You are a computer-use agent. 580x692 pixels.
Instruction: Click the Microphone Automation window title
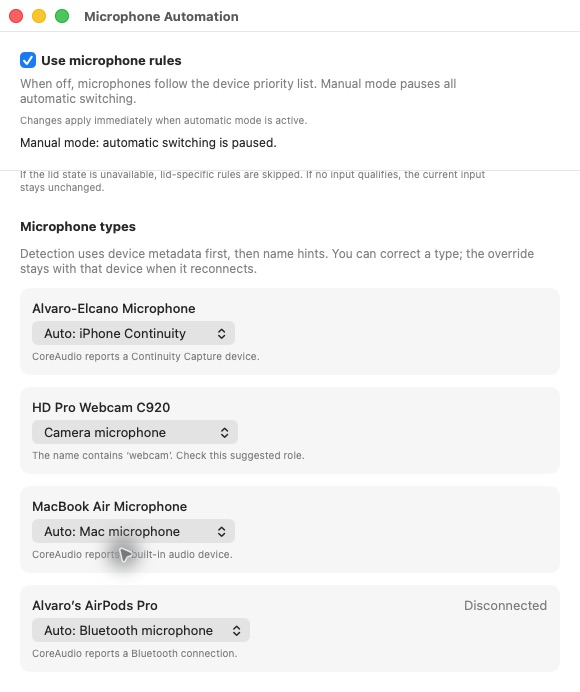(161, 16)
